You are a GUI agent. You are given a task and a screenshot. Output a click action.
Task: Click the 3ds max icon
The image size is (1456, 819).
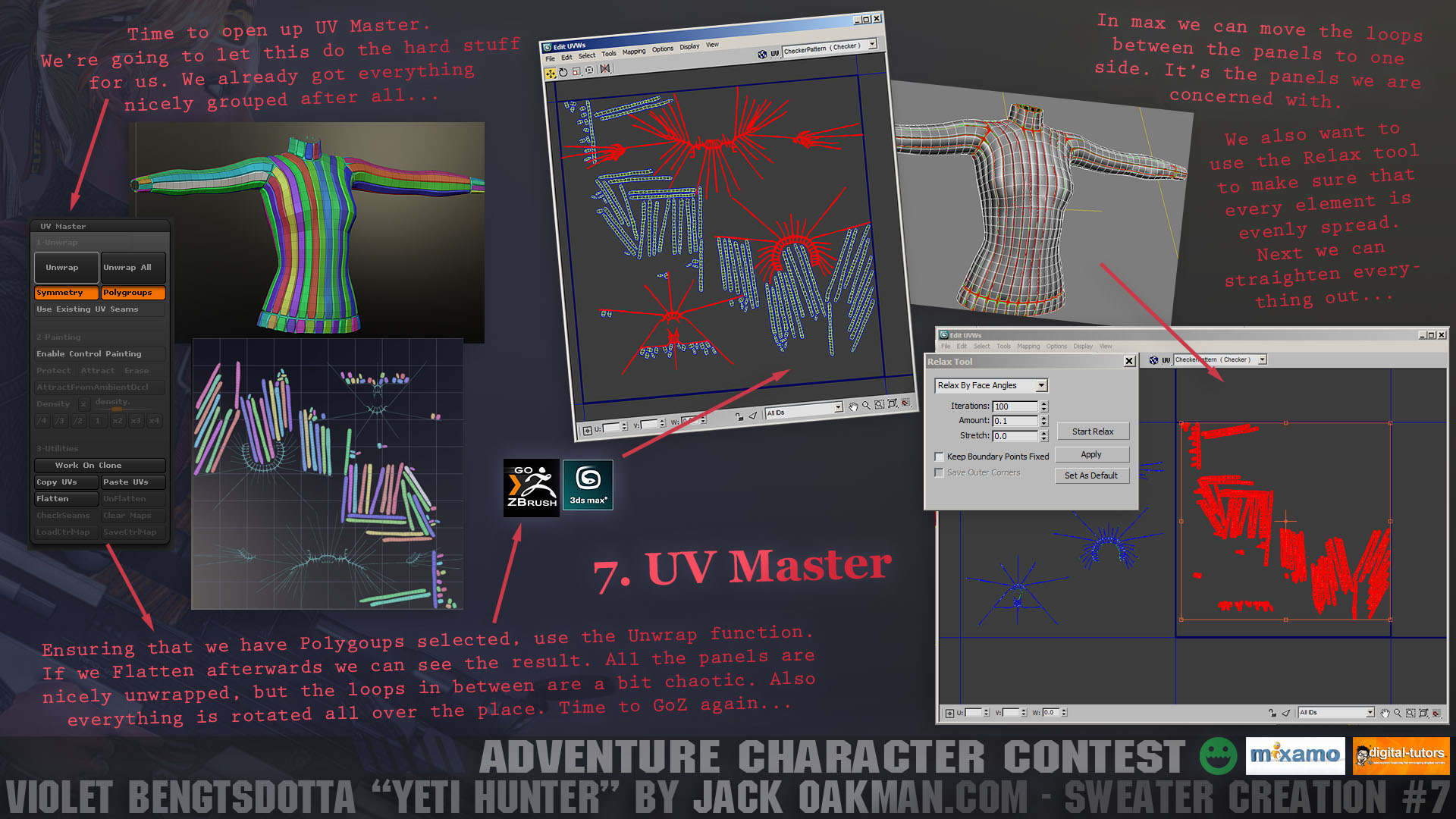tap(588, 485)
